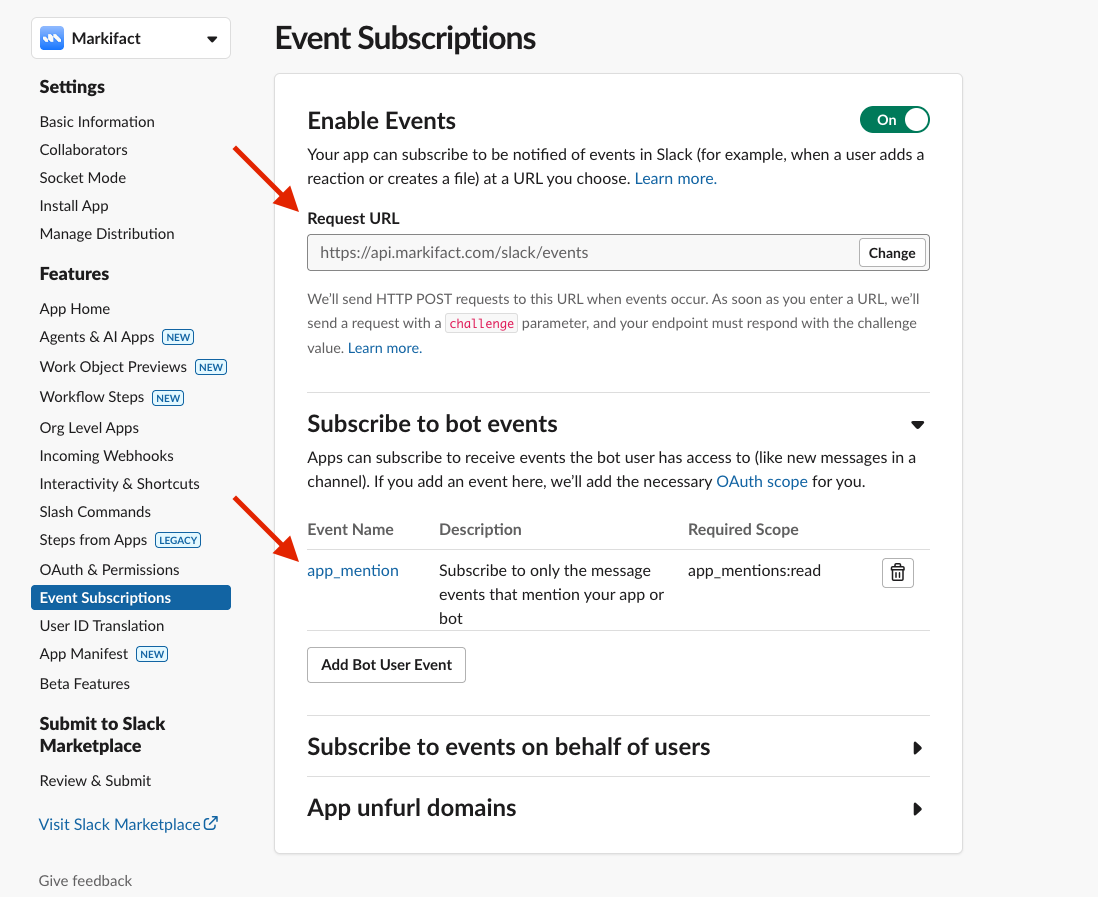
Task: Expand the App unfurl domains section
Action: click(x=917, y=809)
